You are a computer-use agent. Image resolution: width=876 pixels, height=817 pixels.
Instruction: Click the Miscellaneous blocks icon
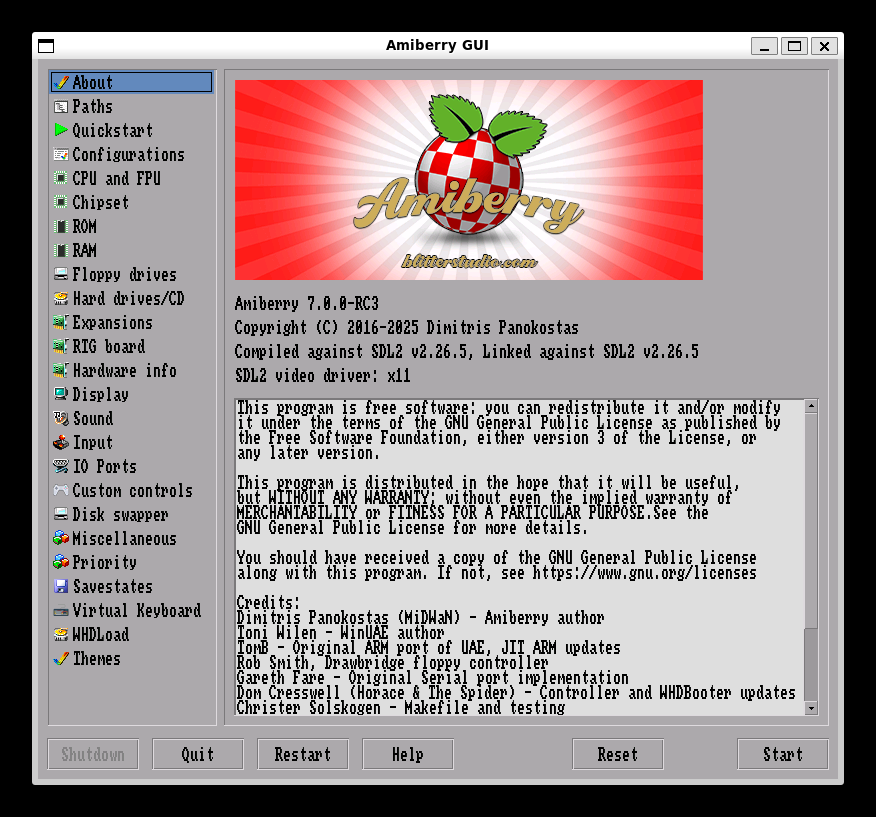tap(61, 539)
